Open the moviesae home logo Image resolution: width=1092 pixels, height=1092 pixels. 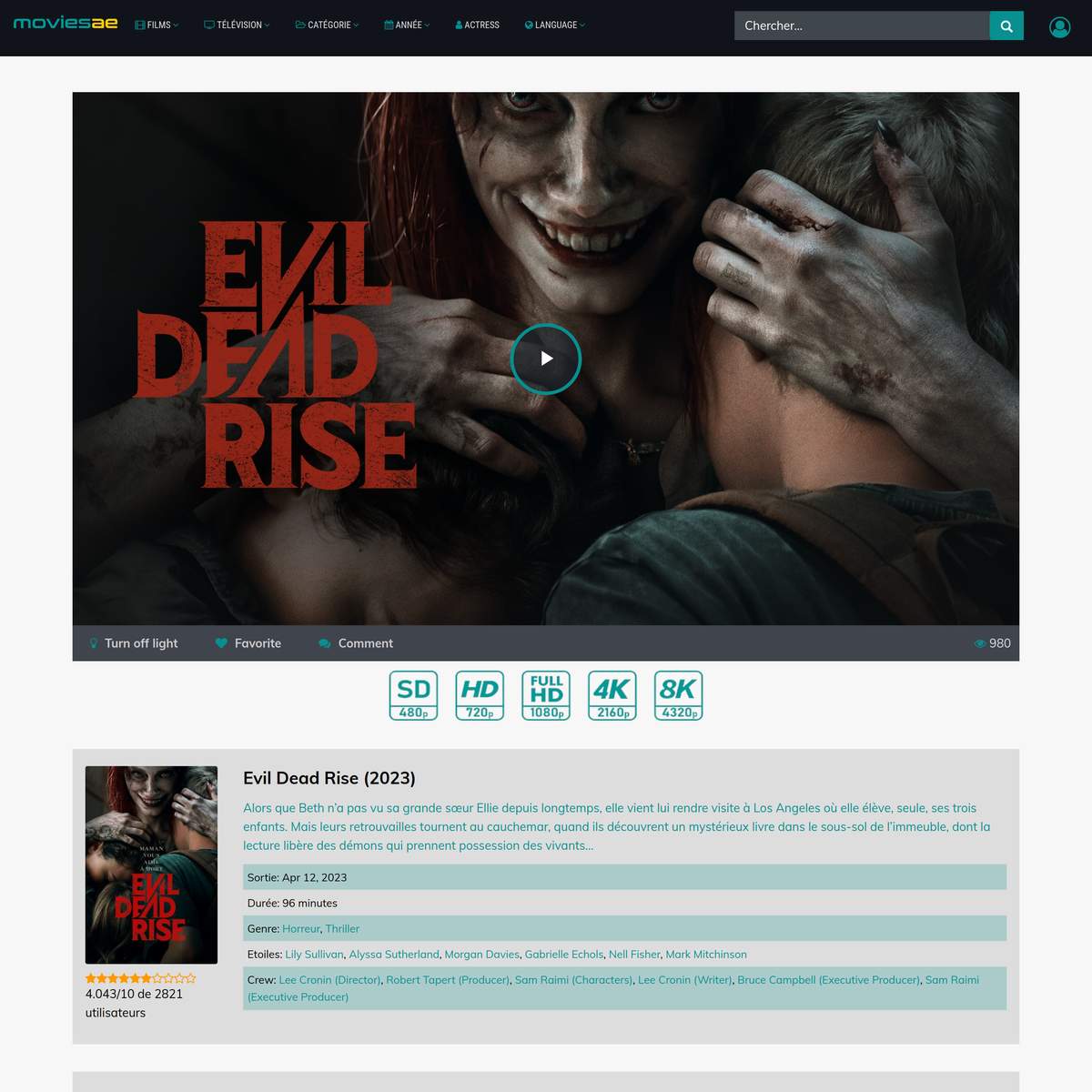pos(66,23)
